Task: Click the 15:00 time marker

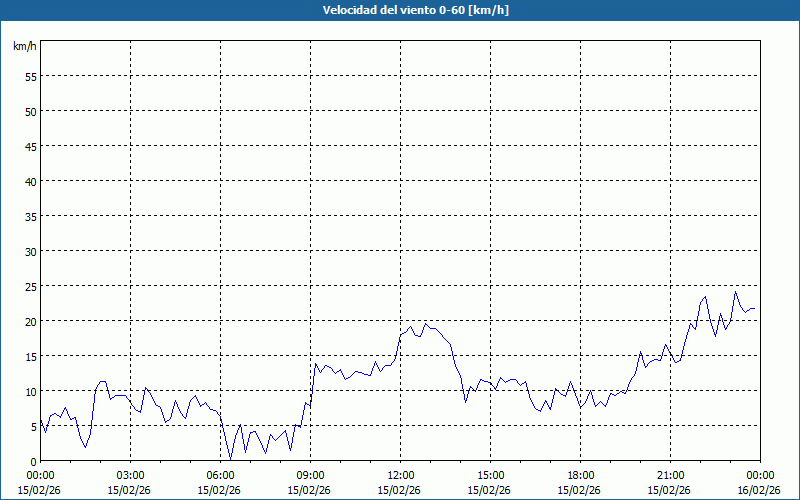Action: click(x=490, y=475)
